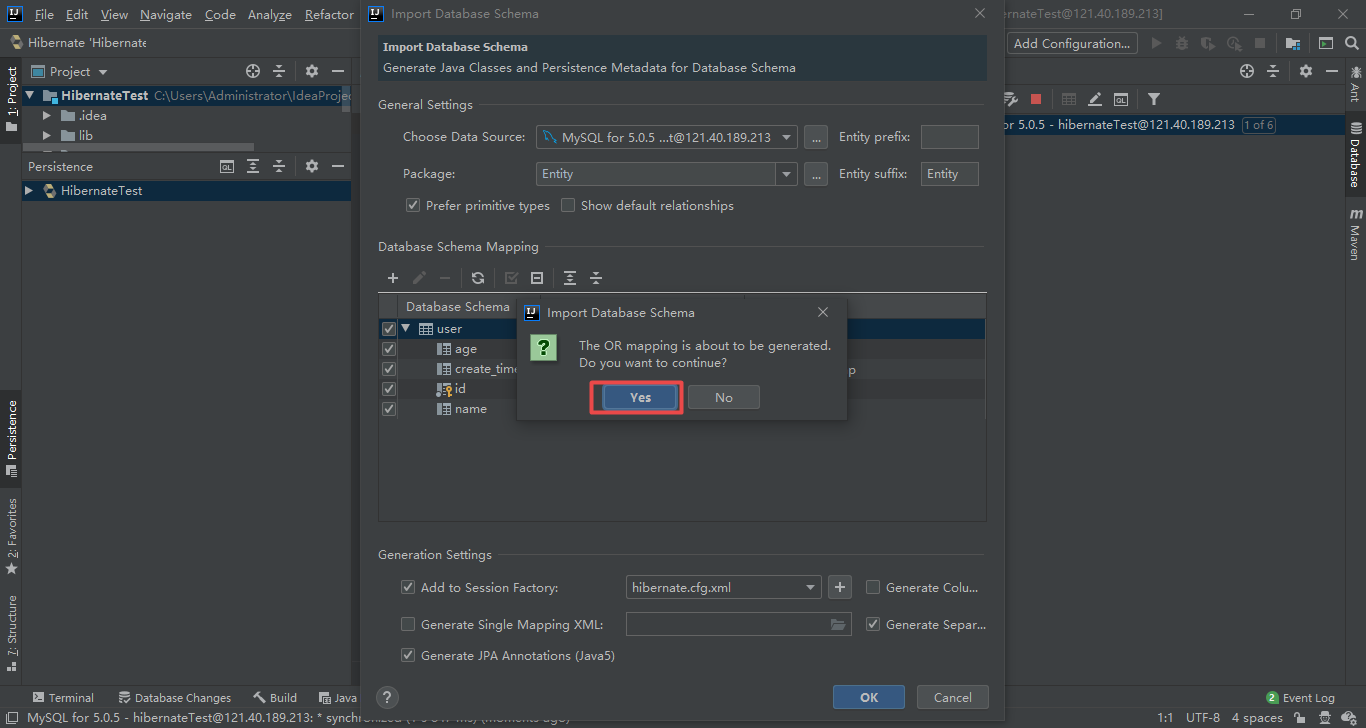Collapse the user table in the schema mapping
Screen dimensions: 1366x728
pyautogui.click(x=405, y=328)
